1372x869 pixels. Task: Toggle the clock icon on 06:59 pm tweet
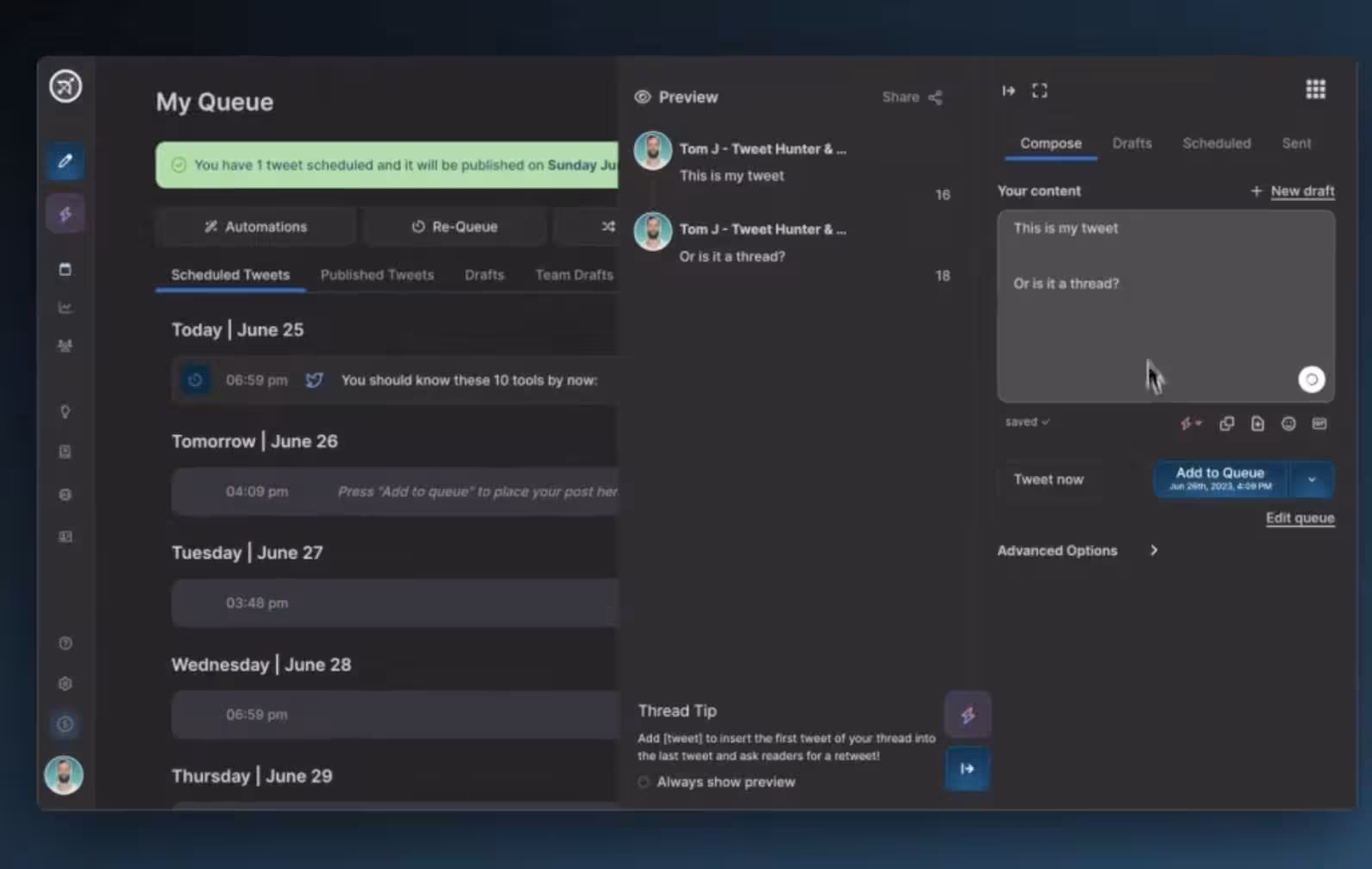[x=196, y=380]
